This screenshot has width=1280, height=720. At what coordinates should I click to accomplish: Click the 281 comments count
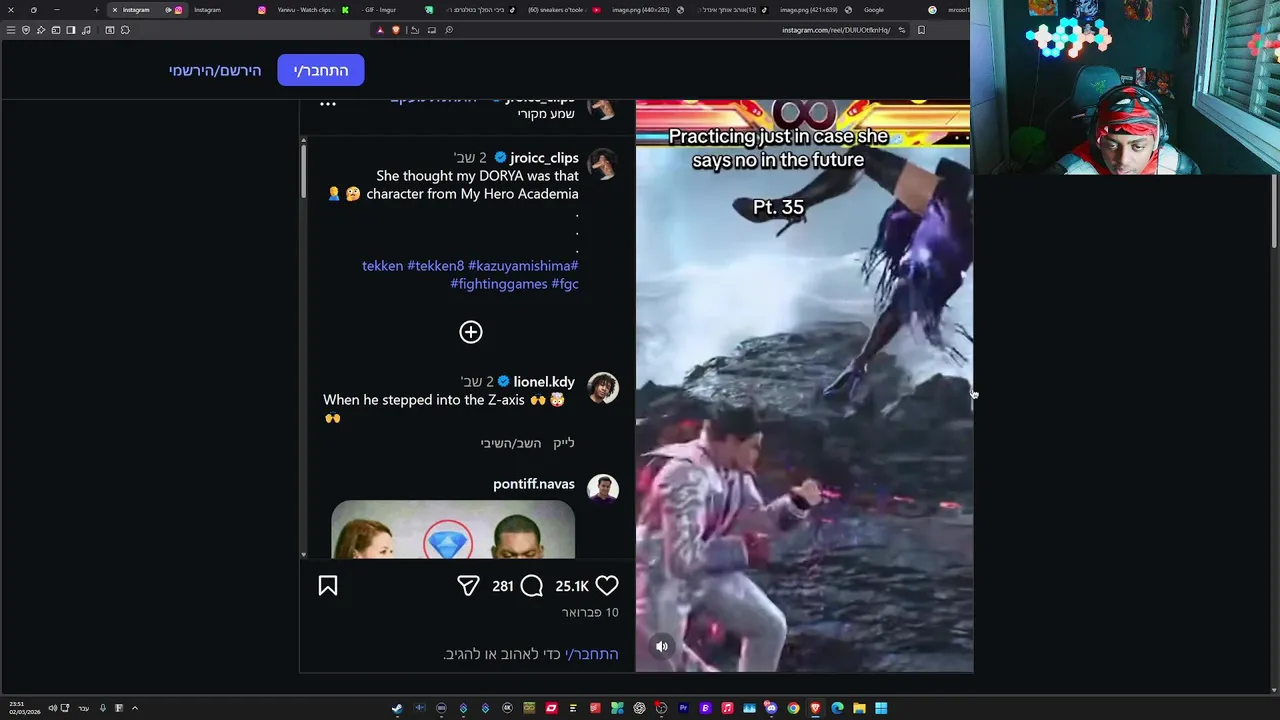pyautogui.click(x=503, y=586)
